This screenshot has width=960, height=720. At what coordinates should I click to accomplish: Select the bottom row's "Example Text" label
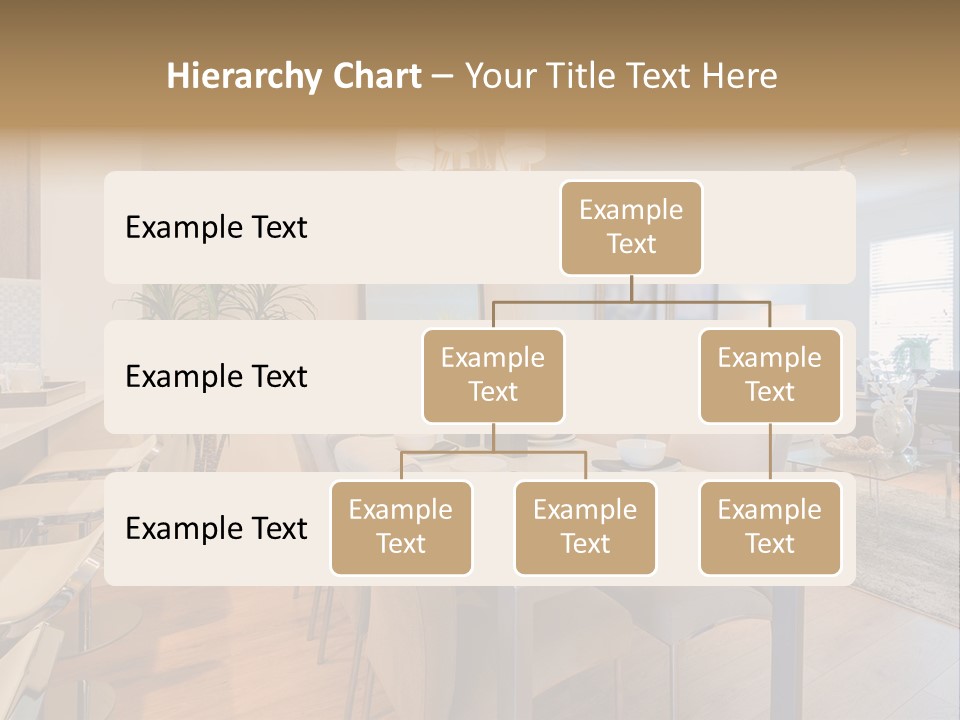click(216, 529)
